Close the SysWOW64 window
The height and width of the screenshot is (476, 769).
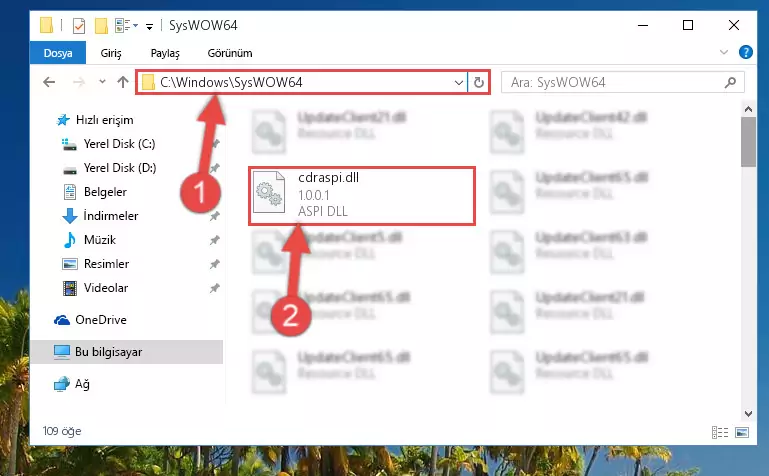tap(734, 25)
